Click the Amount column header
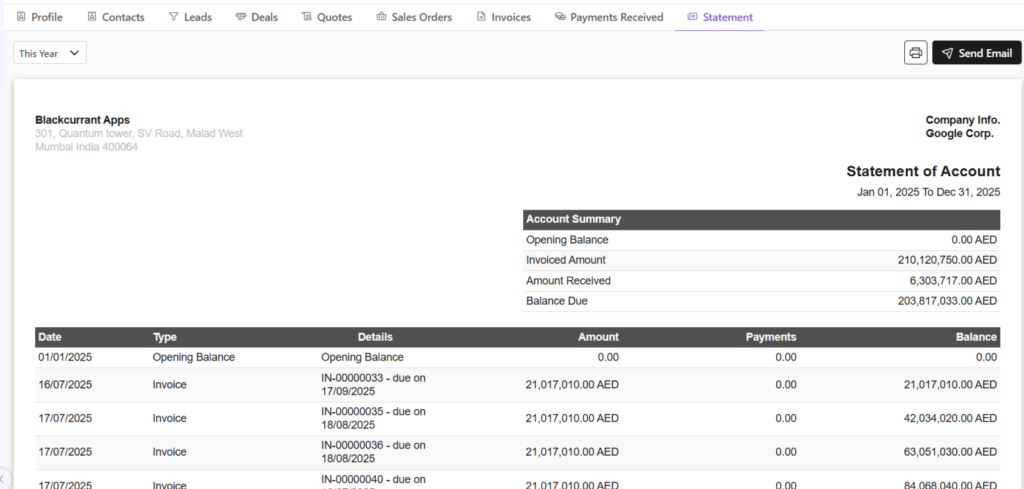Screen dimensions: 1024x489 [x=597, y=337]
